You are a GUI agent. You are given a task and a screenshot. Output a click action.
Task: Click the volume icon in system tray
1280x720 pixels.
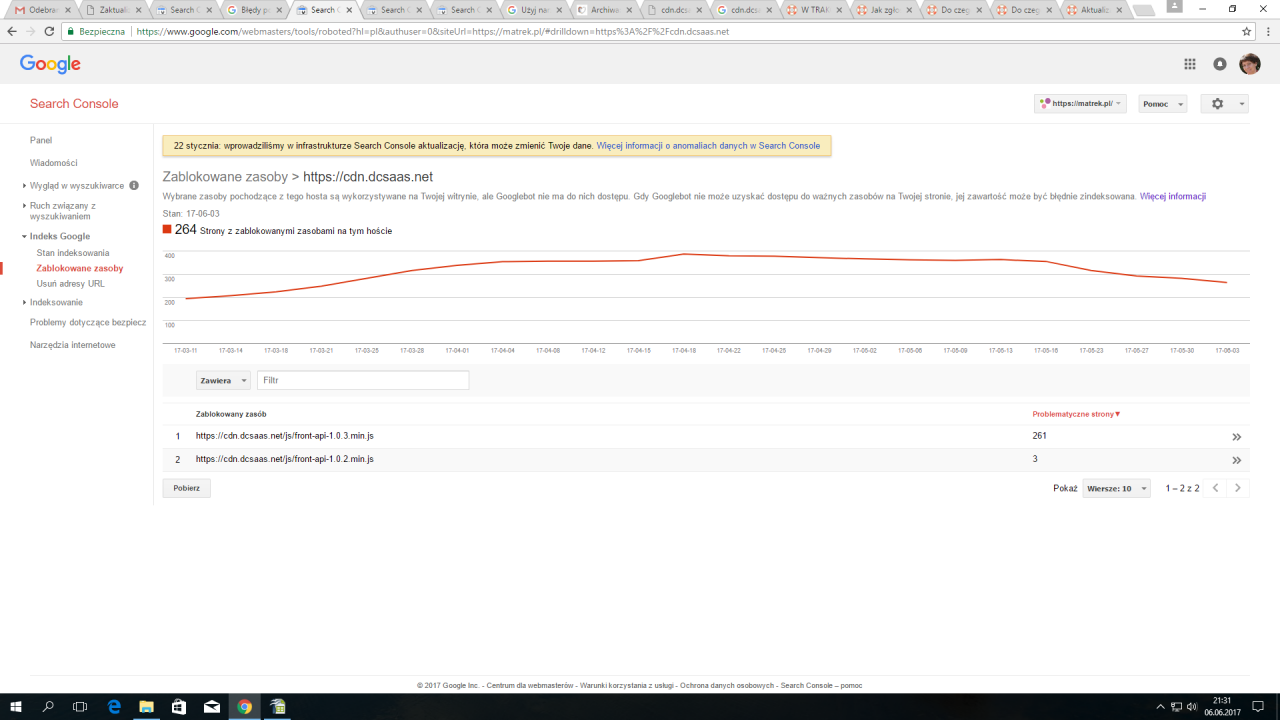(x=1192, y=707)
